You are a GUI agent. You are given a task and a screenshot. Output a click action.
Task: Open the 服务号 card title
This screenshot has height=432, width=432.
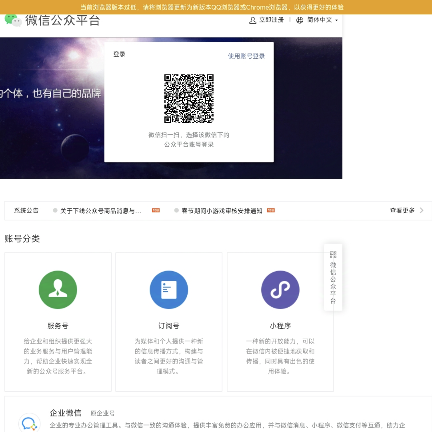[58, 326]
